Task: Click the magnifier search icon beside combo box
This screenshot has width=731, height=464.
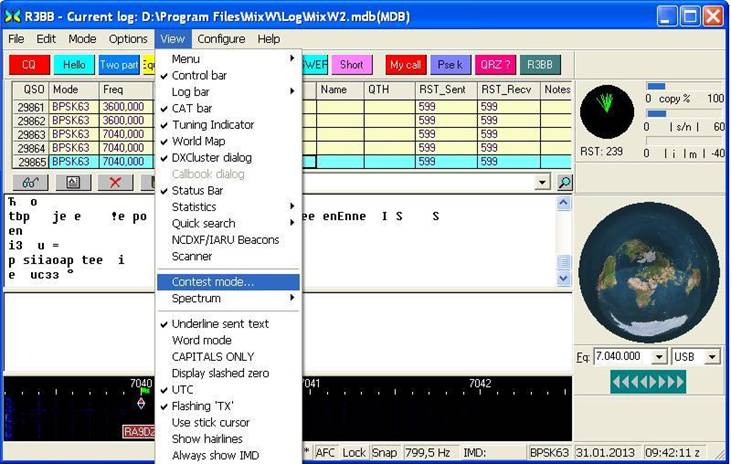Action: coord(565,182)
